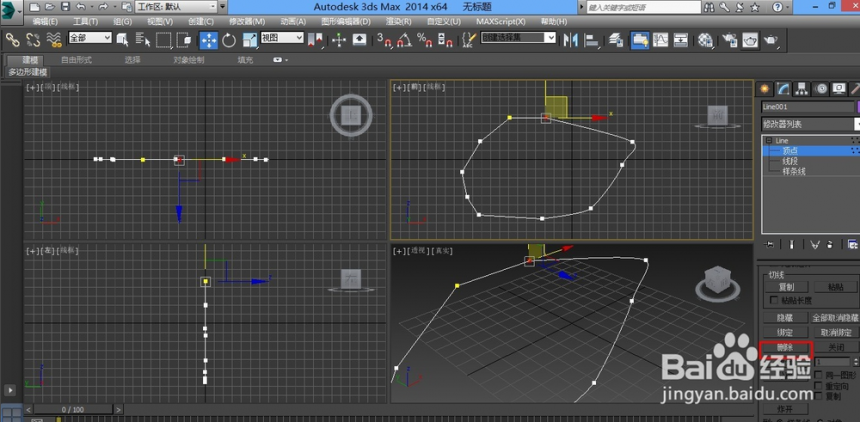This screenshot has height=422, width=860.
Task: Click the 绑定 bind button
Action: 785,333
